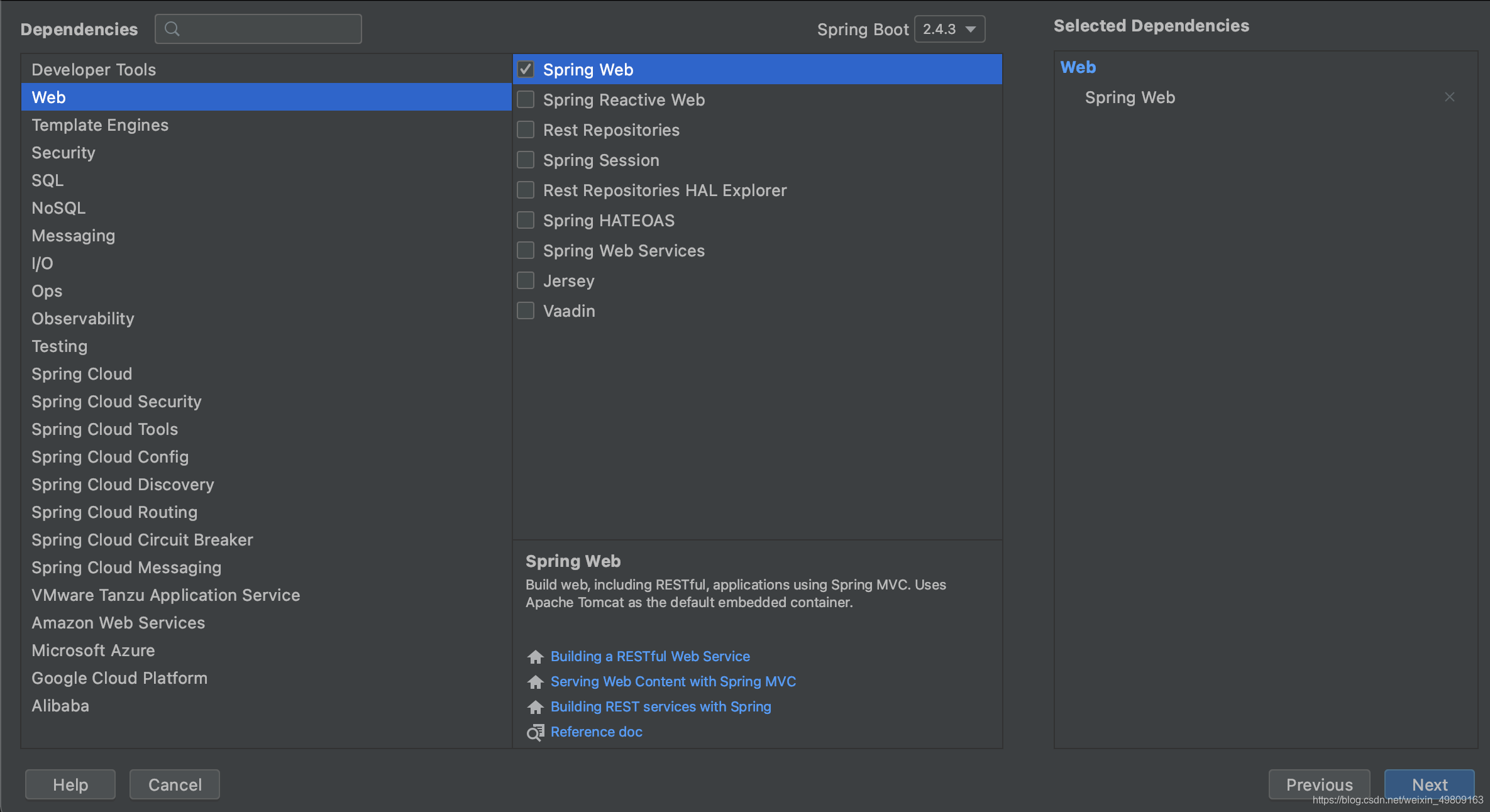
Task: Open the Spring Boot version dropdown
Action: (949, 29)
